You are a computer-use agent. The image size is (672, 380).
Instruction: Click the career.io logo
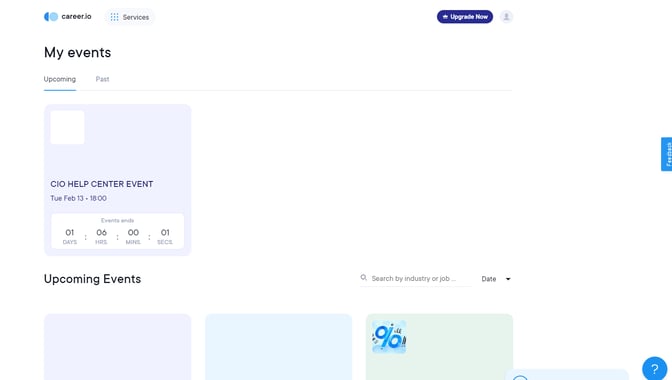point(68,17)
